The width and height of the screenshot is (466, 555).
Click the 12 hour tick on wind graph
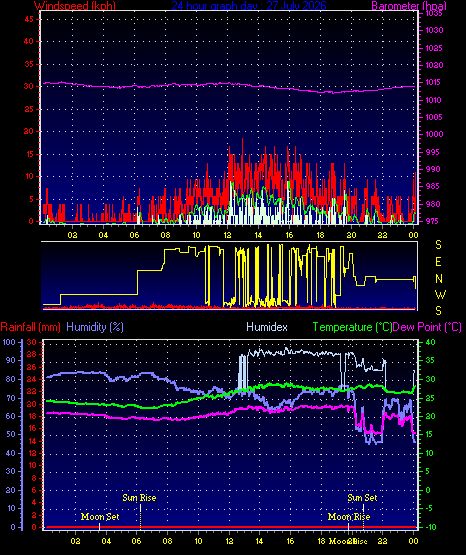(x=227, y=235)
